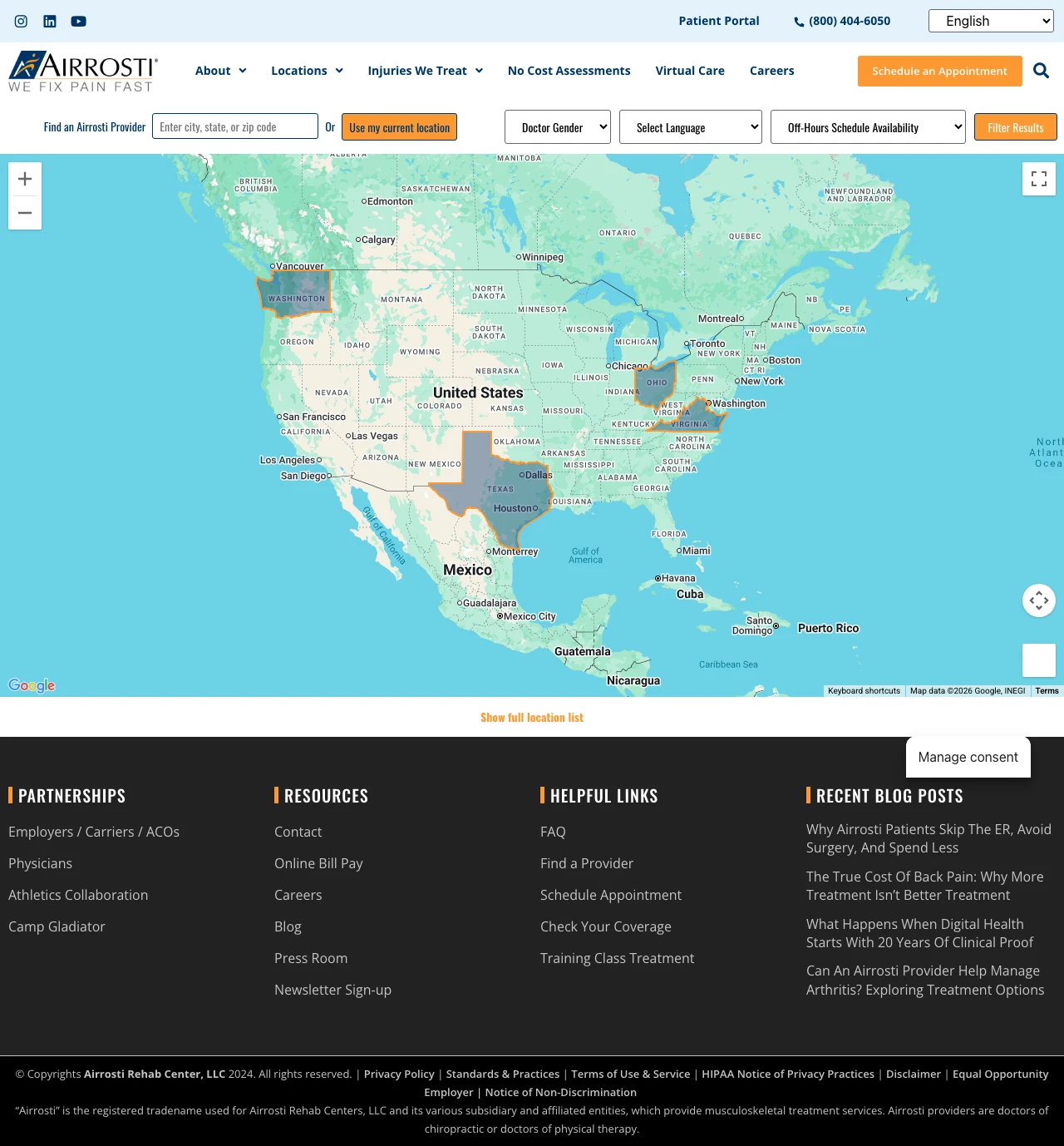This screenshot has height=1146, width=1064.
Task: Click the Airrosti logo
Action: [83, 72]
